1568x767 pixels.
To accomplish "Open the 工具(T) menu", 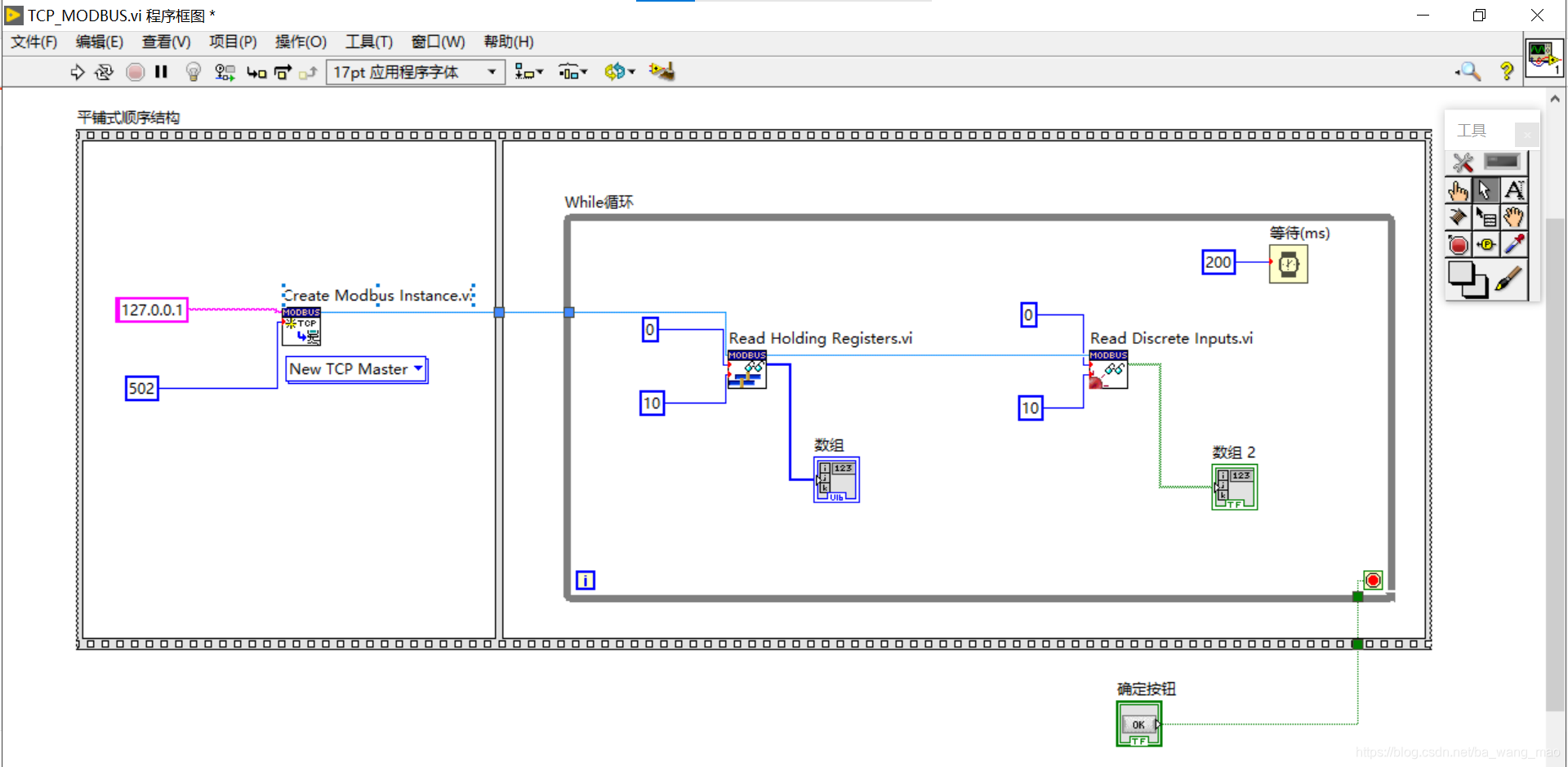I will 368,42.
